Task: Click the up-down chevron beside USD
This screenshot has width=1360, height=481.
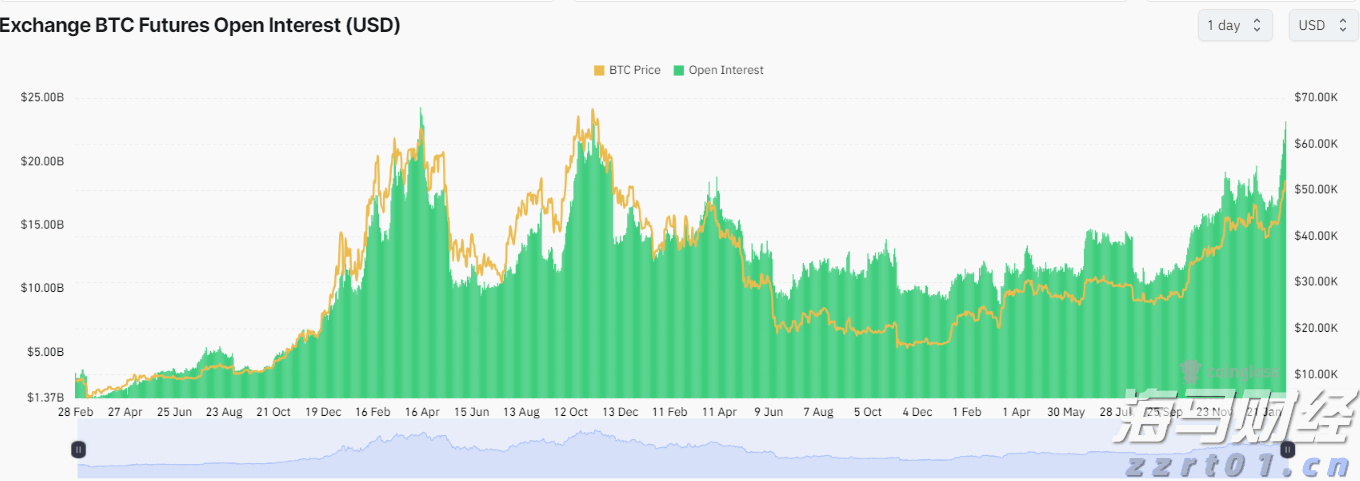Action: click(1342, 25)
